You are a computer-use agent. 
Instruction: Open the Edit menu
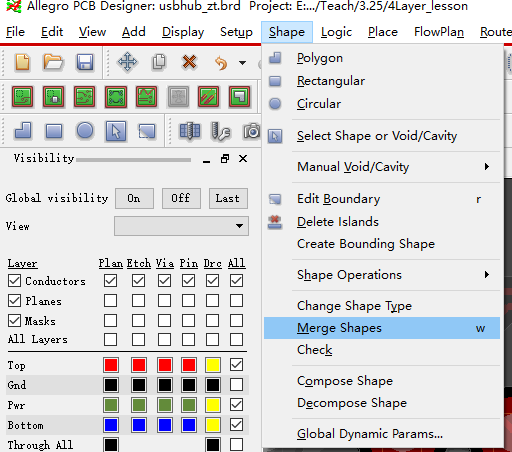point(52,32)
